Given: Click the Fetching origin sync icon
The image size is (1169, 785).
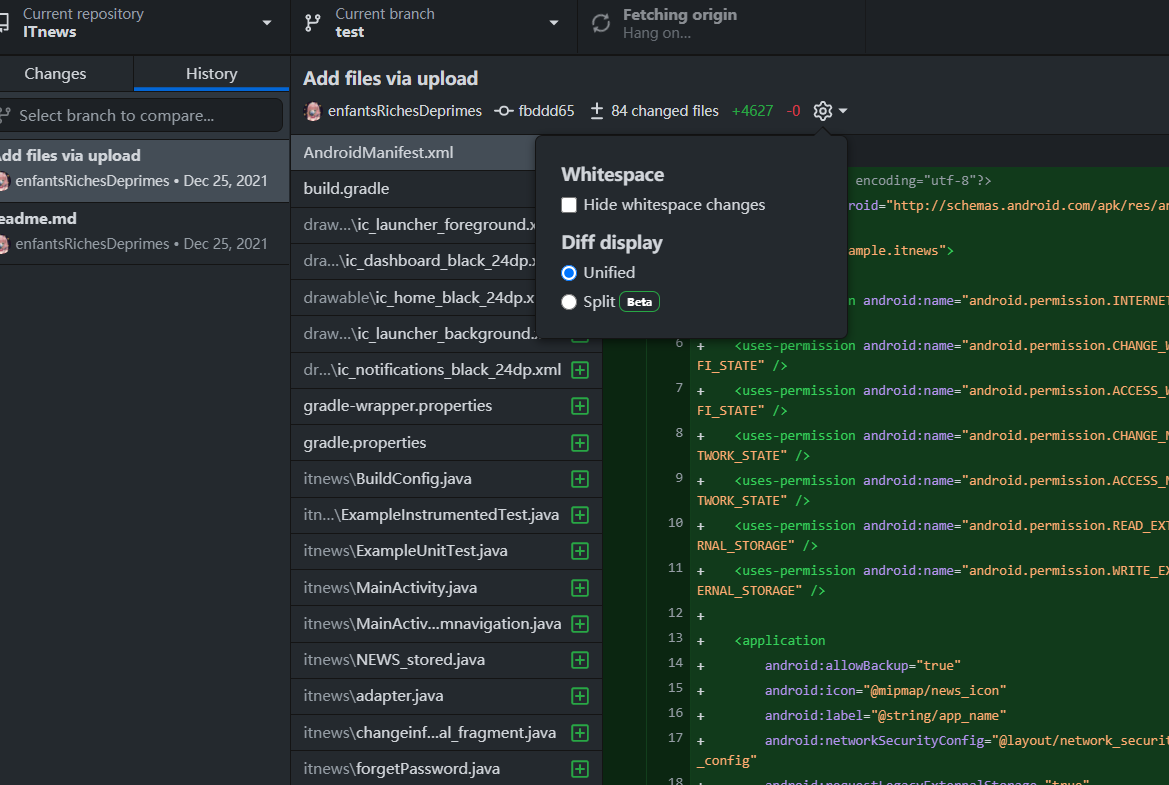Looking at the screenshot, I should [x=600, y=21].
